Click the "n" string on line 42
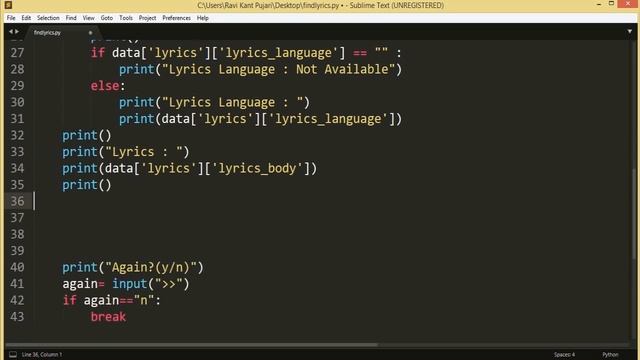 144,300
